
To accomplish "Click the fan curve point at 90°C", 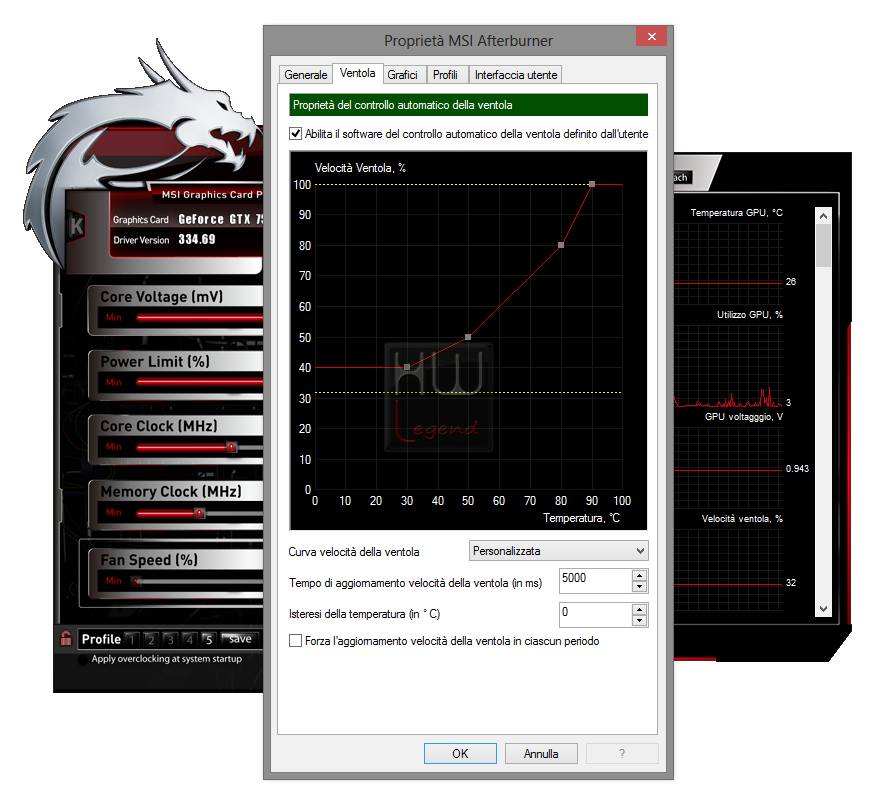I will point(592,184).
